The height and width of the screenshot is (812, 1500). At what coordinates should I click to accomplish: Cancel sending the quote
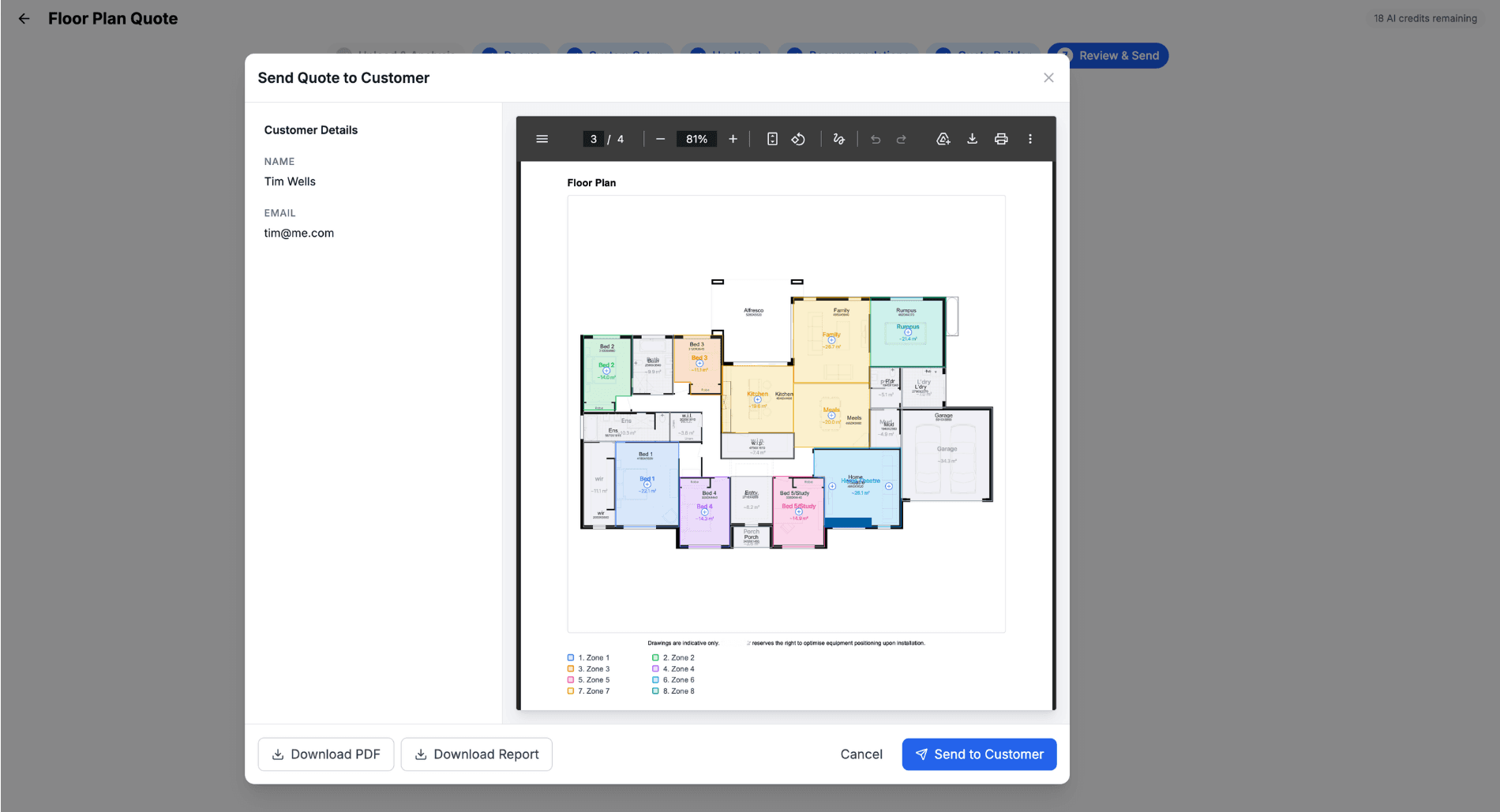coord(861,754)
